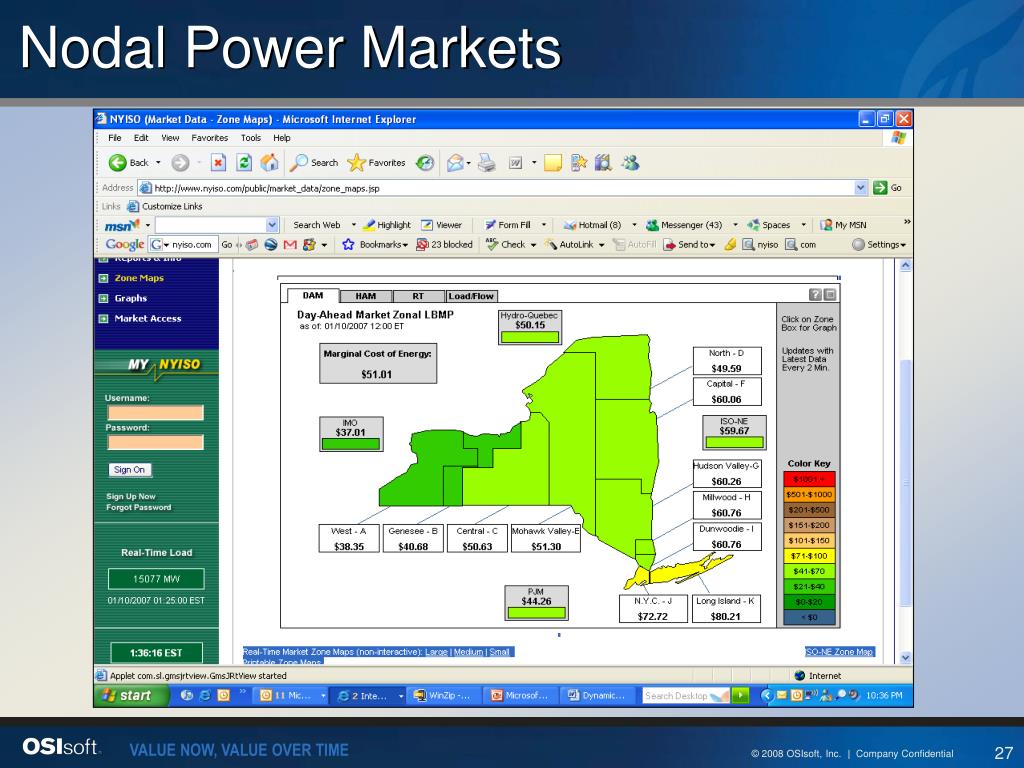Go to Home page icon

tap(269, 163)
